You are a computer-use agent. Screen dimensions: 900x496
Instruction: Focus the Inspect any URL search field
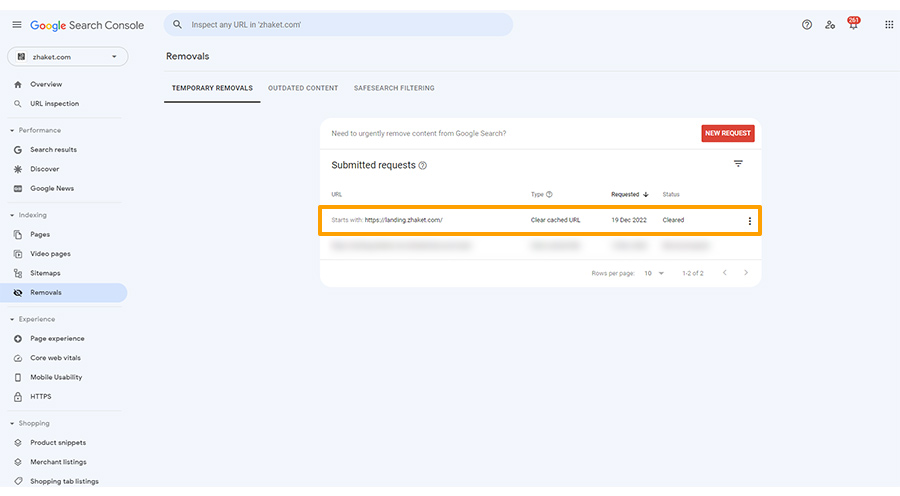(x=339, y=25)
